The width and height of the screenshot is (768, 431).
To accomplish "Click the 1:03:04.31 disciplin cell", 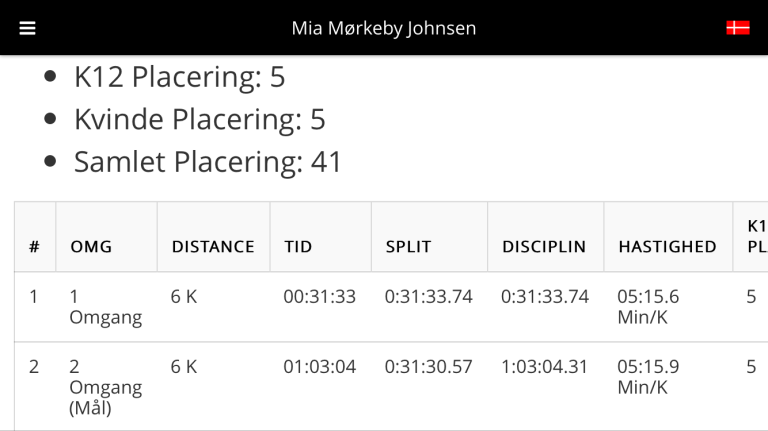I will (545, 367).
